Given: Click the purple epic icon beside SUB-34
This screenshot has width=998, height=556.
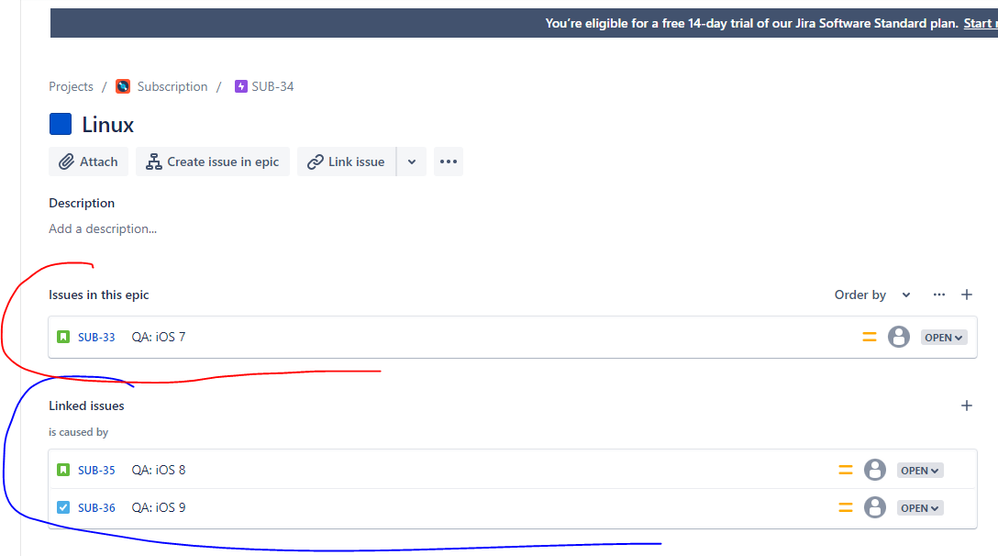Looking at the screenshot, I should tap(241, 87).
